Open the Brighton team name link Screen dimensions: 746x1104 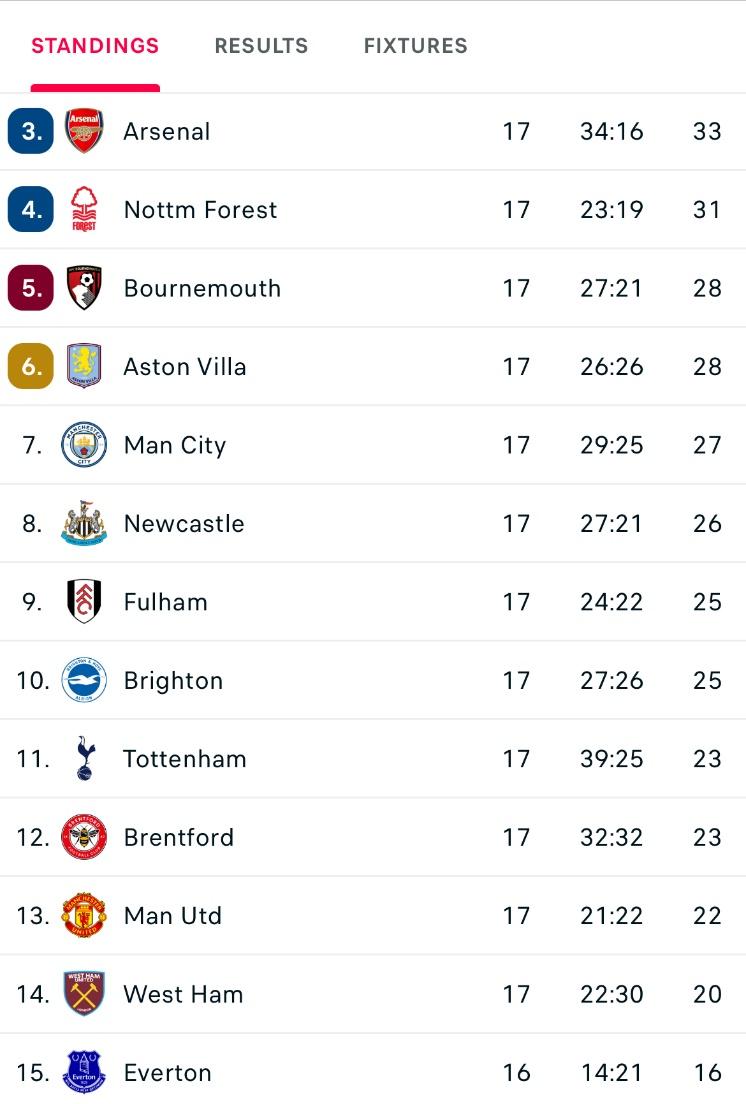[173, 681]
